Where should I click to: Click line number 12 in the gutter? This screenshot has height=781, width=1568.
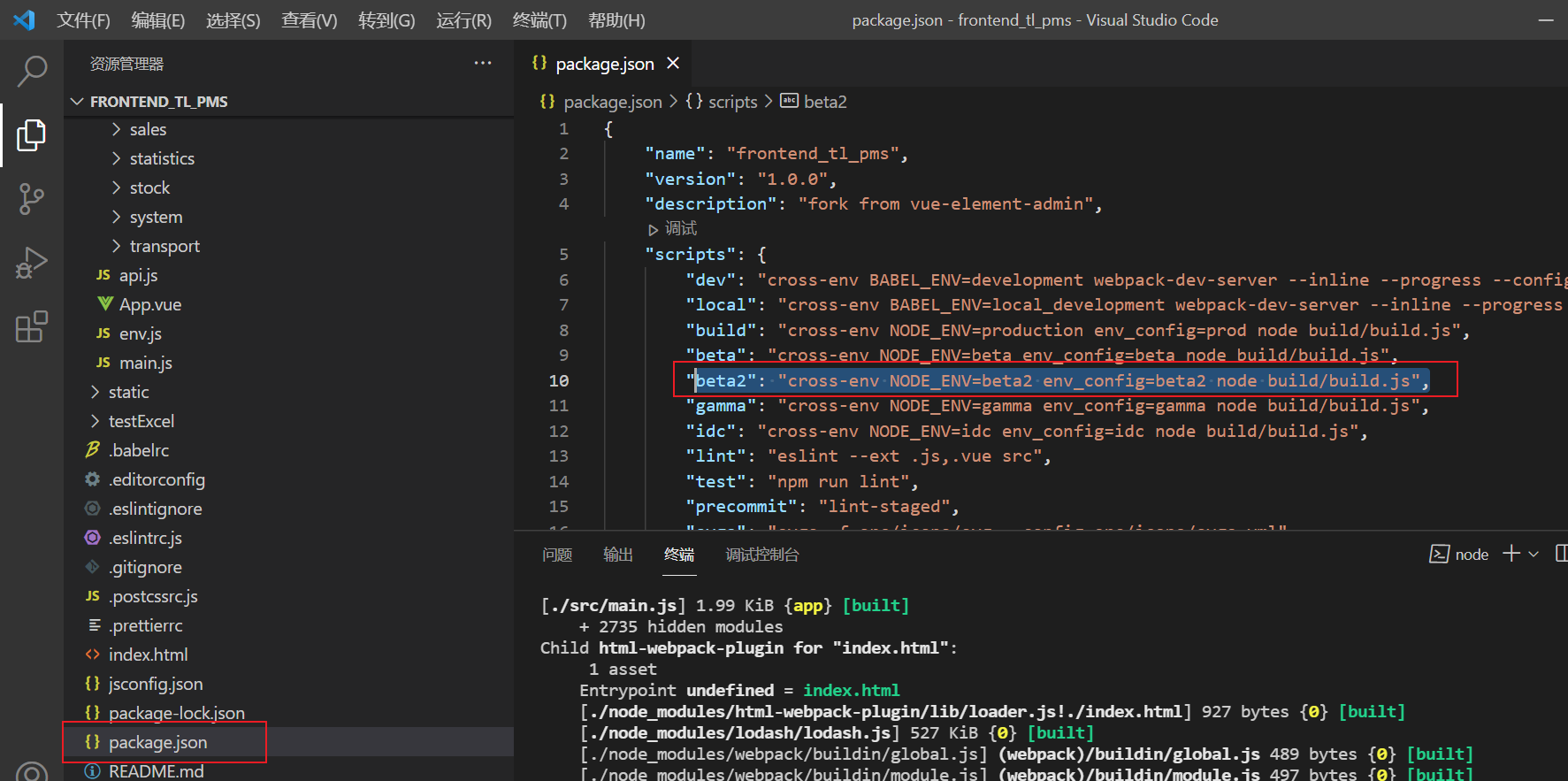pyautogui.click(x=558, y=431)
